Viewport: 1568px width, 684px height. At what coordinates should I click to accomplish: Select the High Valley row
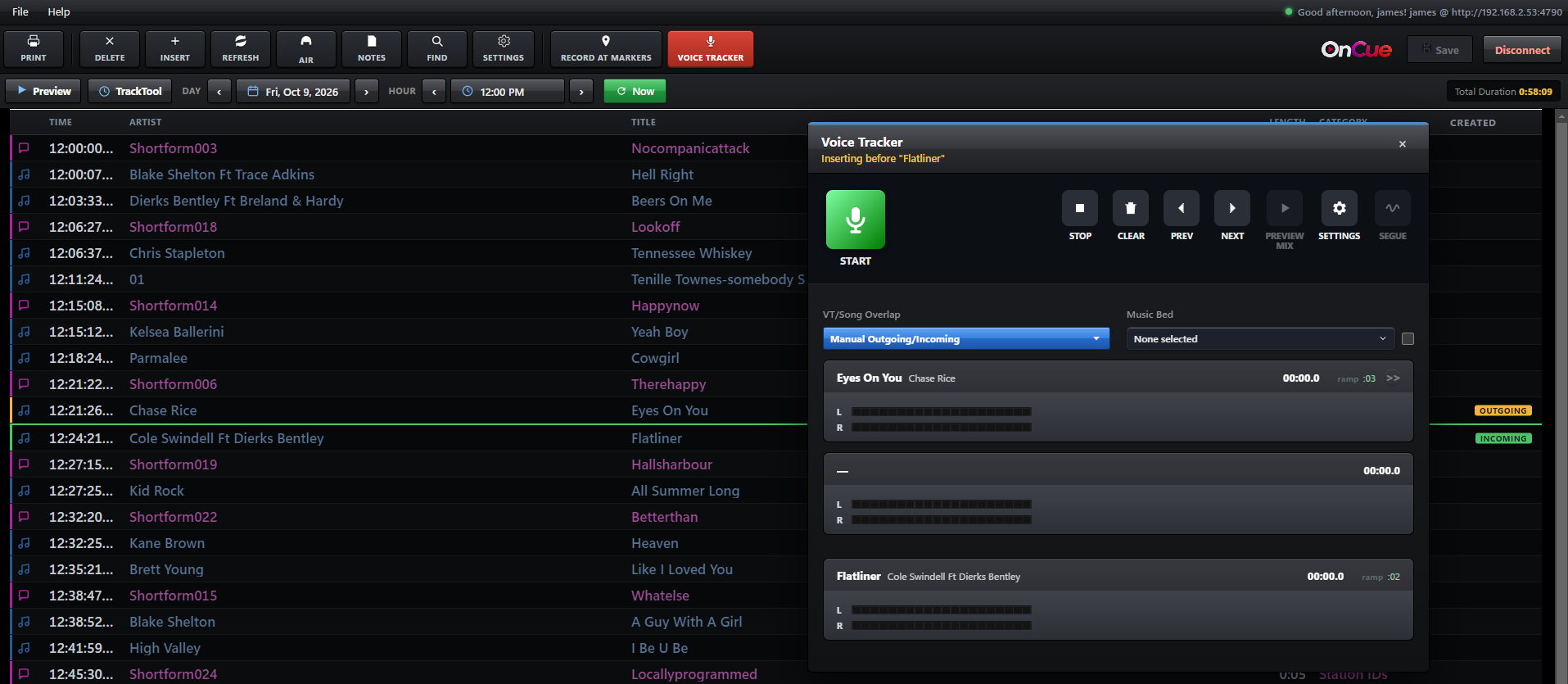pos(409,648)
